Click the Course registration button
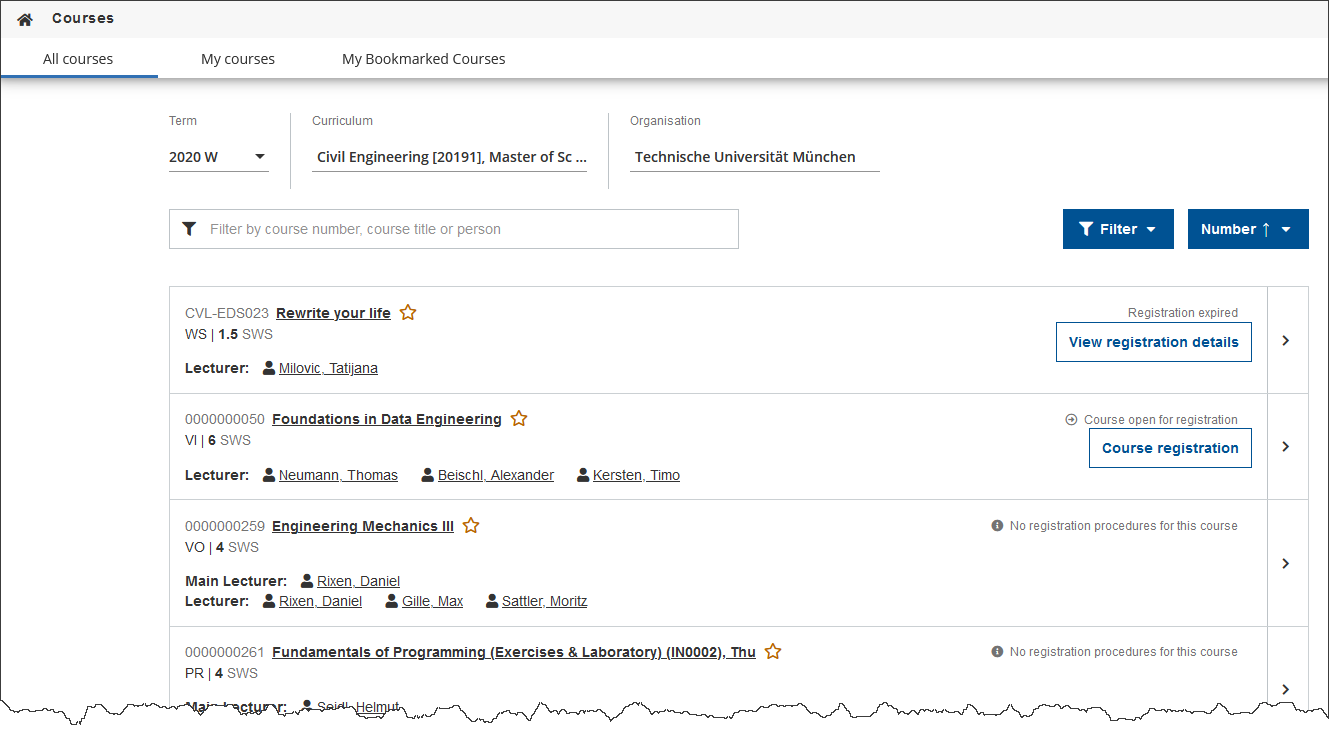This screenshot has height=730, width=1330. (x=1169, y=448)
